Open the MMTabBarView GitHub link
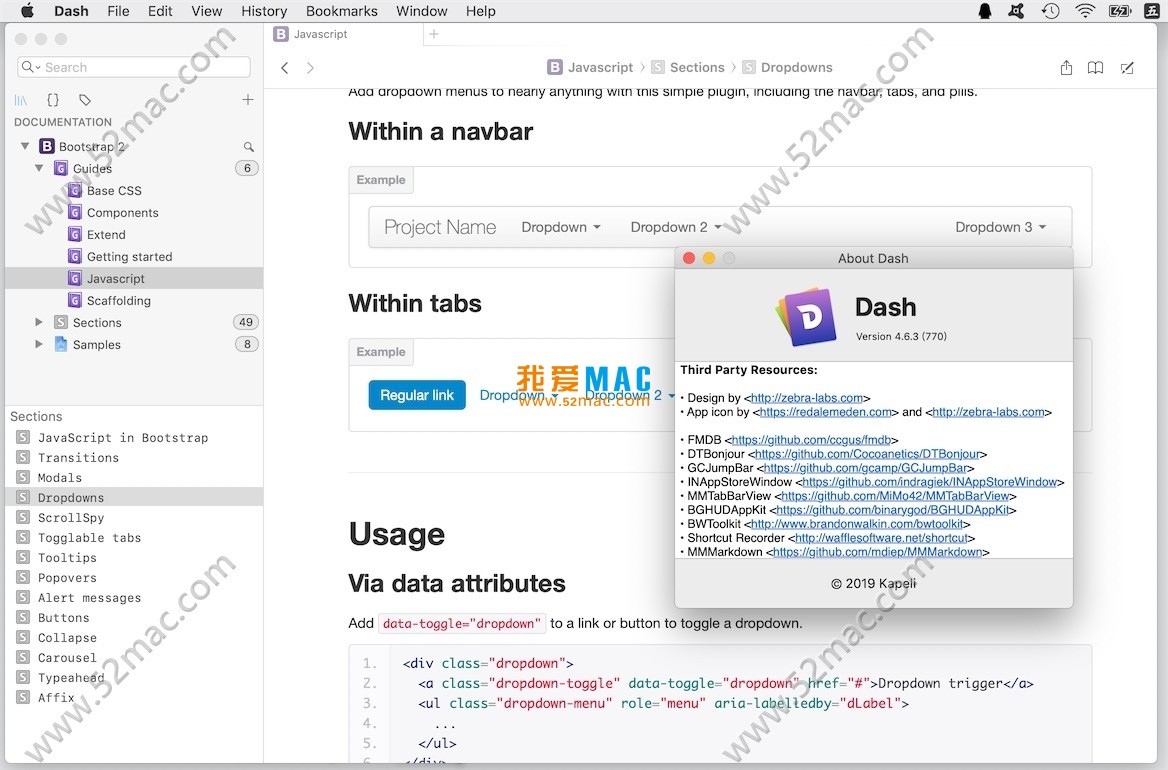Screen dimensions: 1168x770 coord(895,496)
